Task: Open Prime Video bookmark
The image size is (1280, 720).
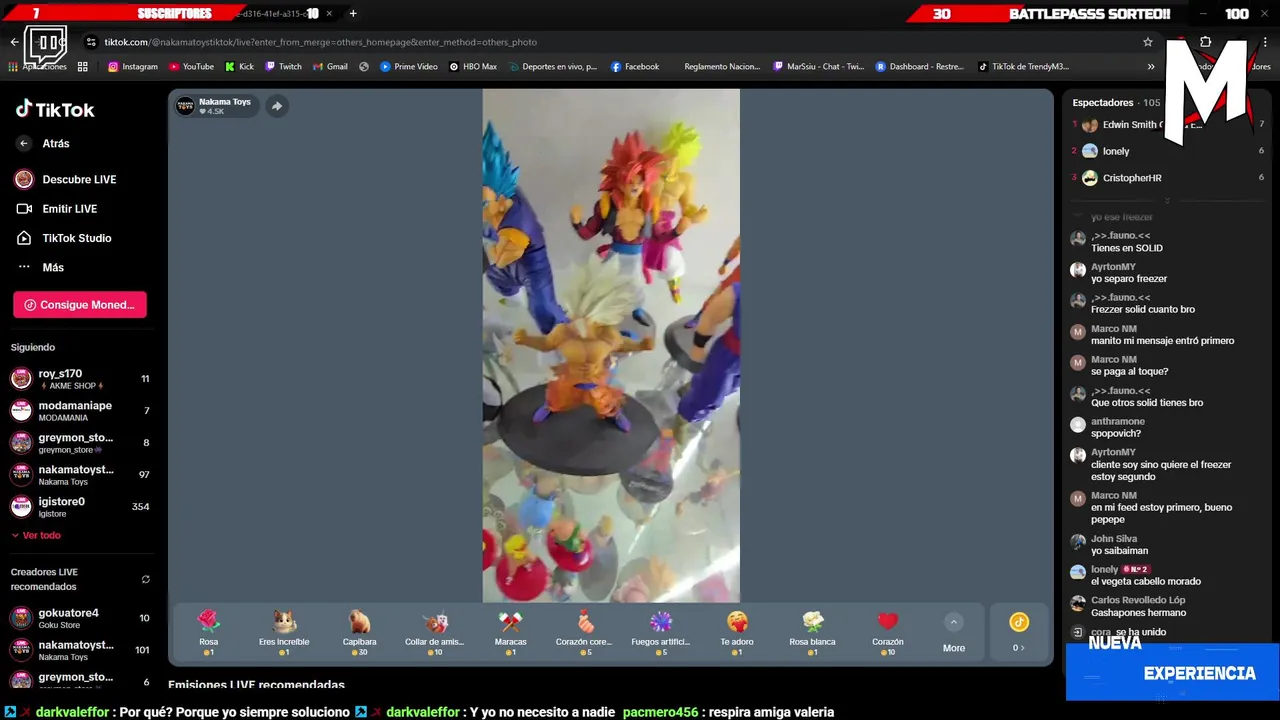Action: click(x=409, y=67)
